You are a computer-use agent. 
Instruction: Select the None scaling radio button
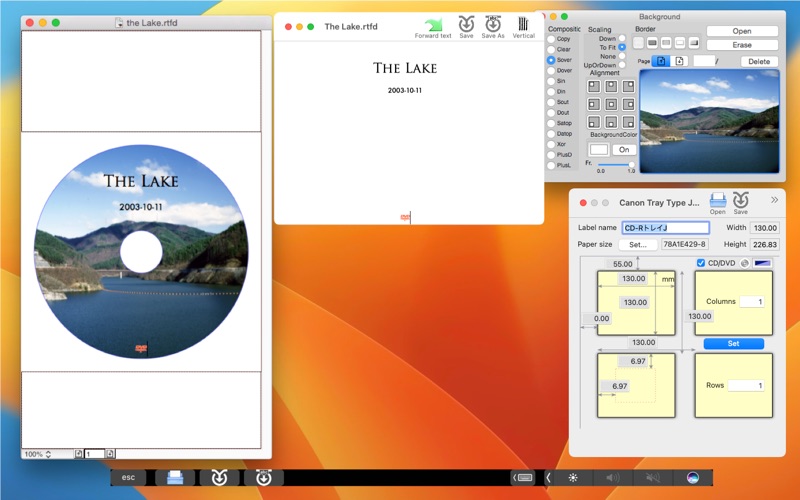pyautogui.click(x=622, y=56)
